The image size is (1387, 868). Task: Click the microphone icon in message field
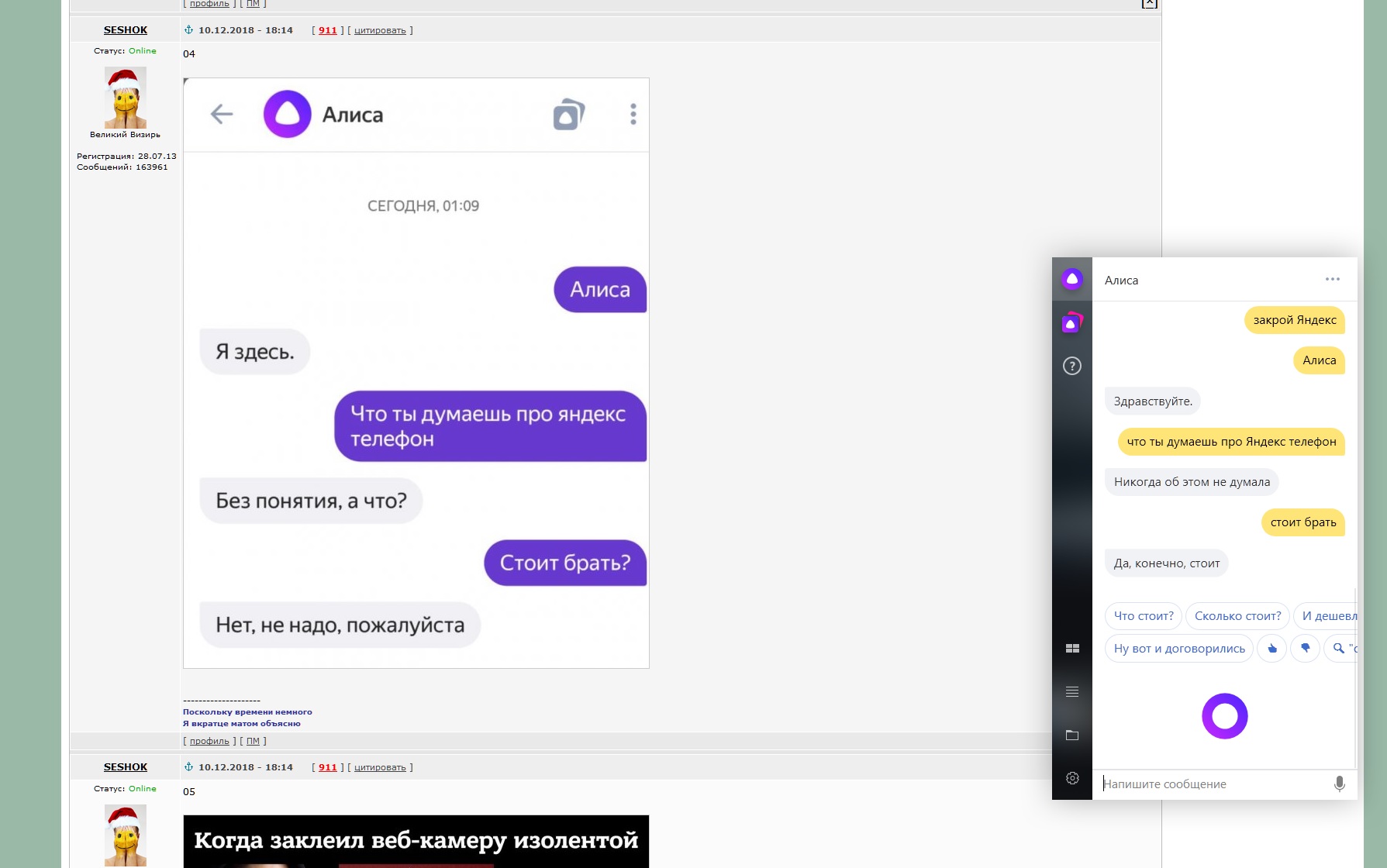[1339, 784]
